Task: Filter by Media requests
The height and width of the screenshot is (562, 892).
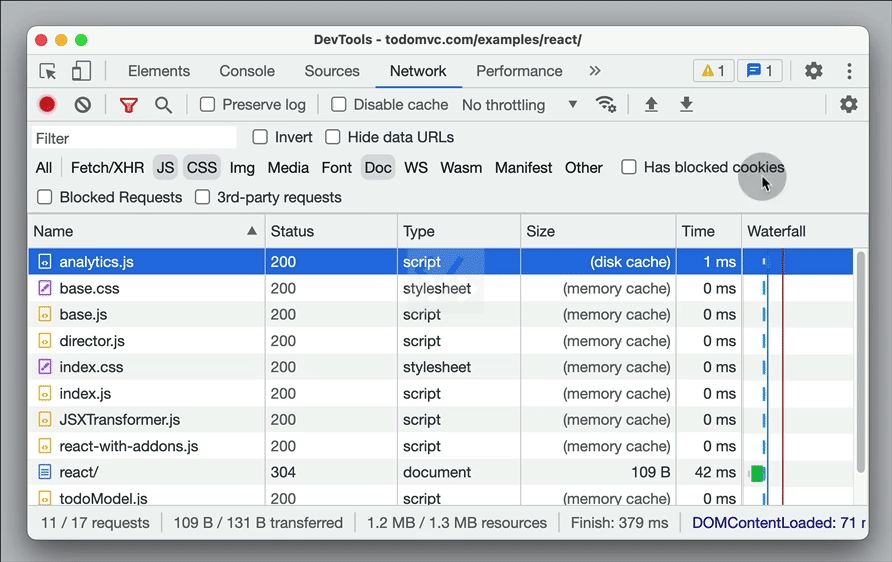Action: [x=288, y=168]
